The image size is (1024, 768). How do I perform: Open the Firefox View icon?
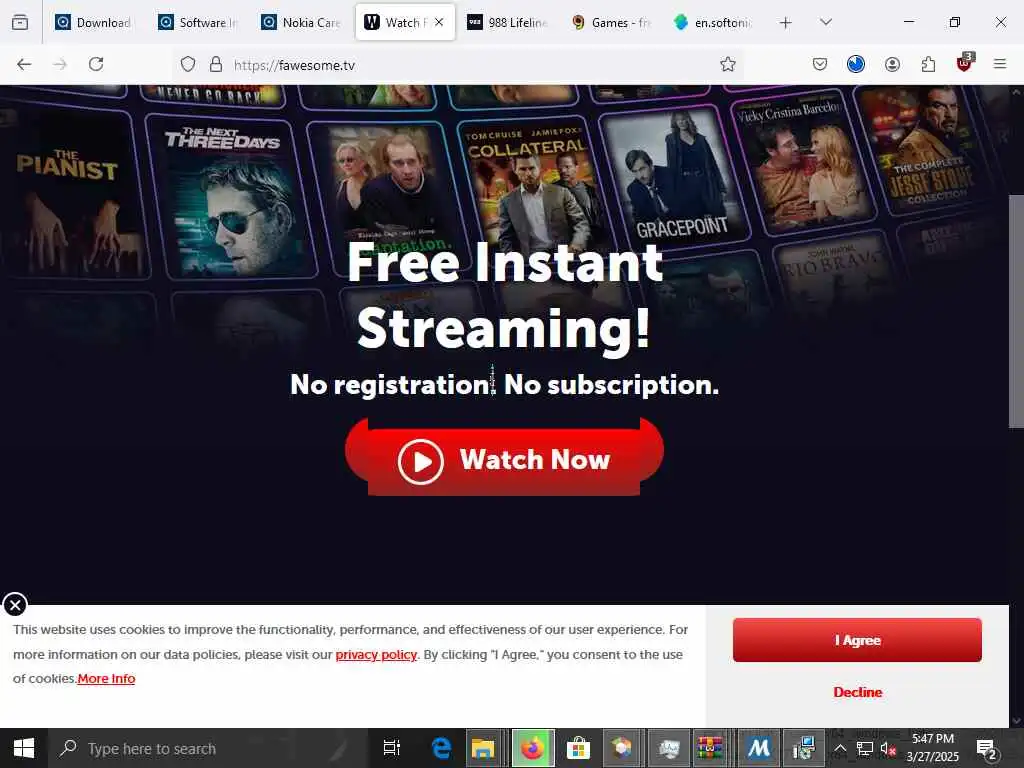tap(20, 22)
